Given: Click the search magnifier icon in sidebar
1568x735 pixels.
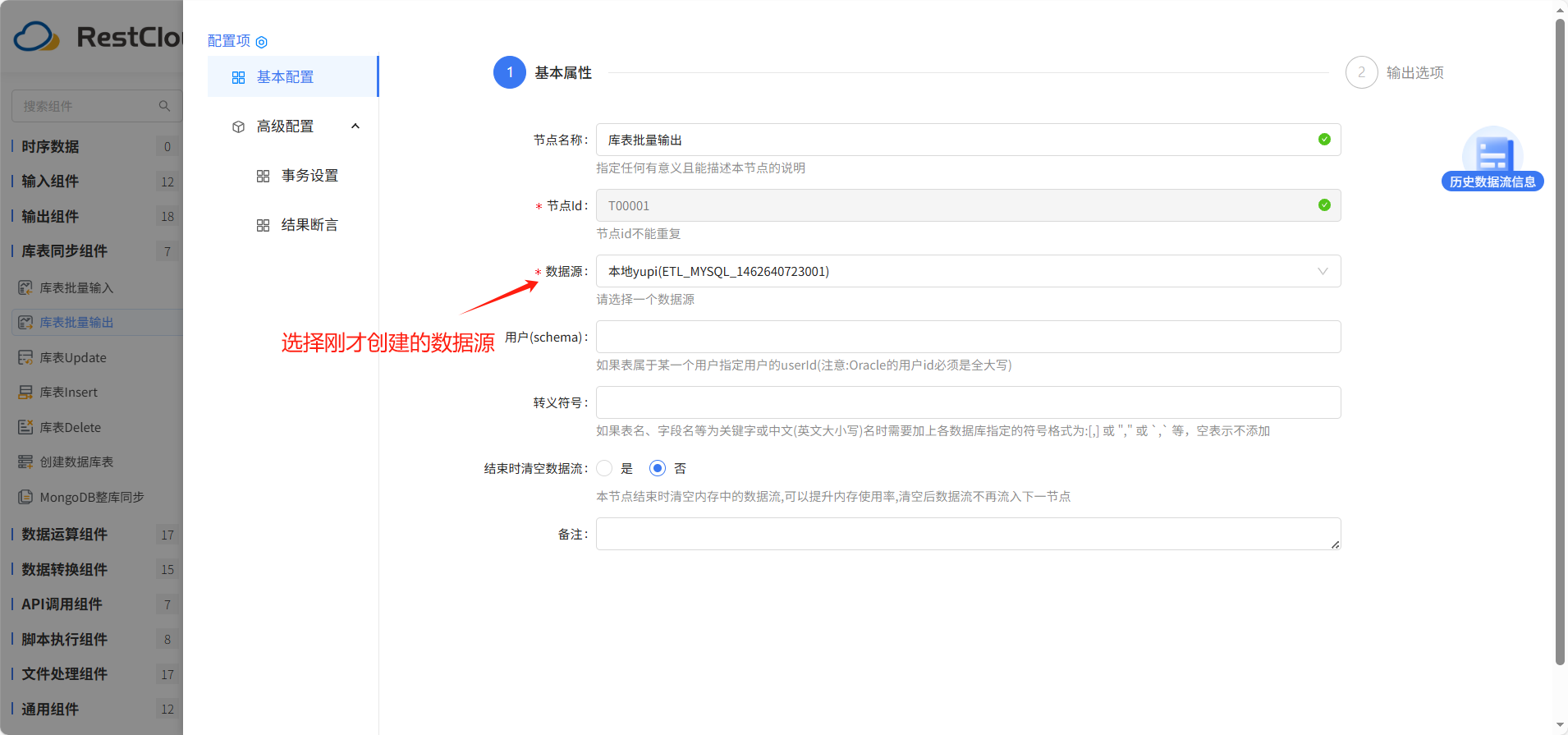Looking at the screenshot, I should (164, 106).
